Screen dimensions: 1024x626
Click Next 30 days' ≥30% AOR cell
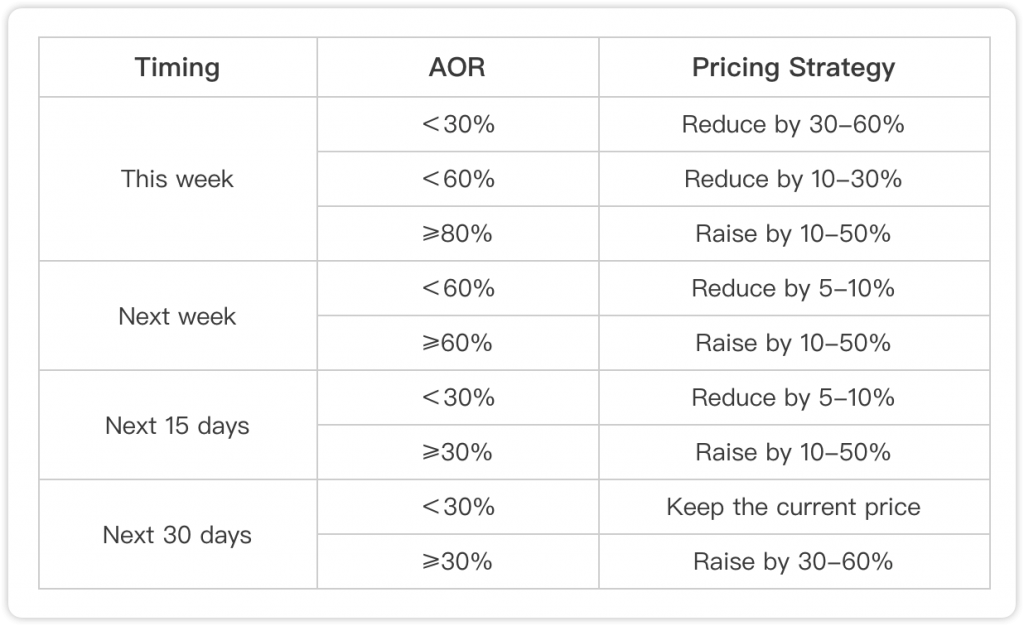458,561
